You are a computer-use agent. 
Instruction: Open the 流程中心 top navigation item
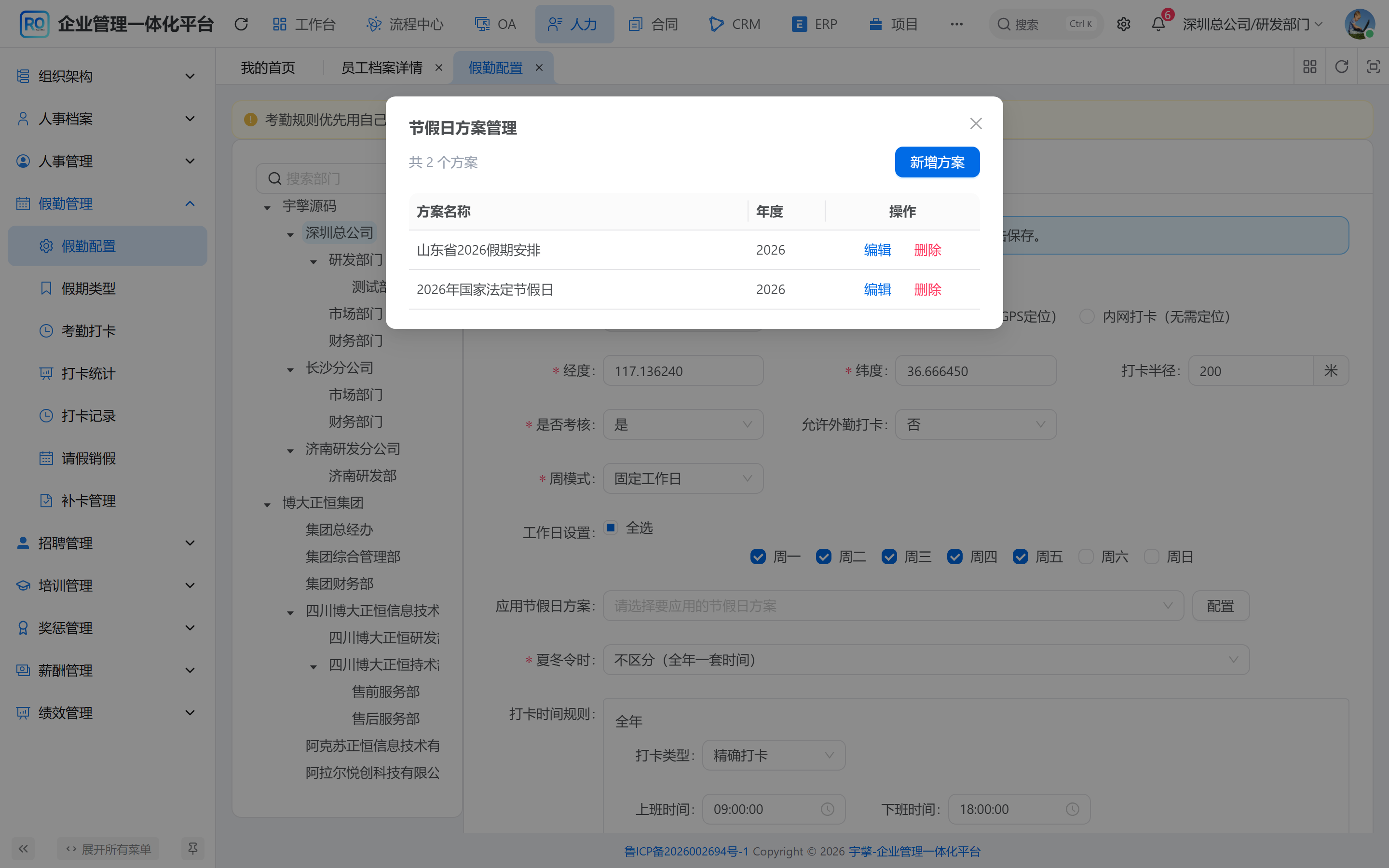405,24
